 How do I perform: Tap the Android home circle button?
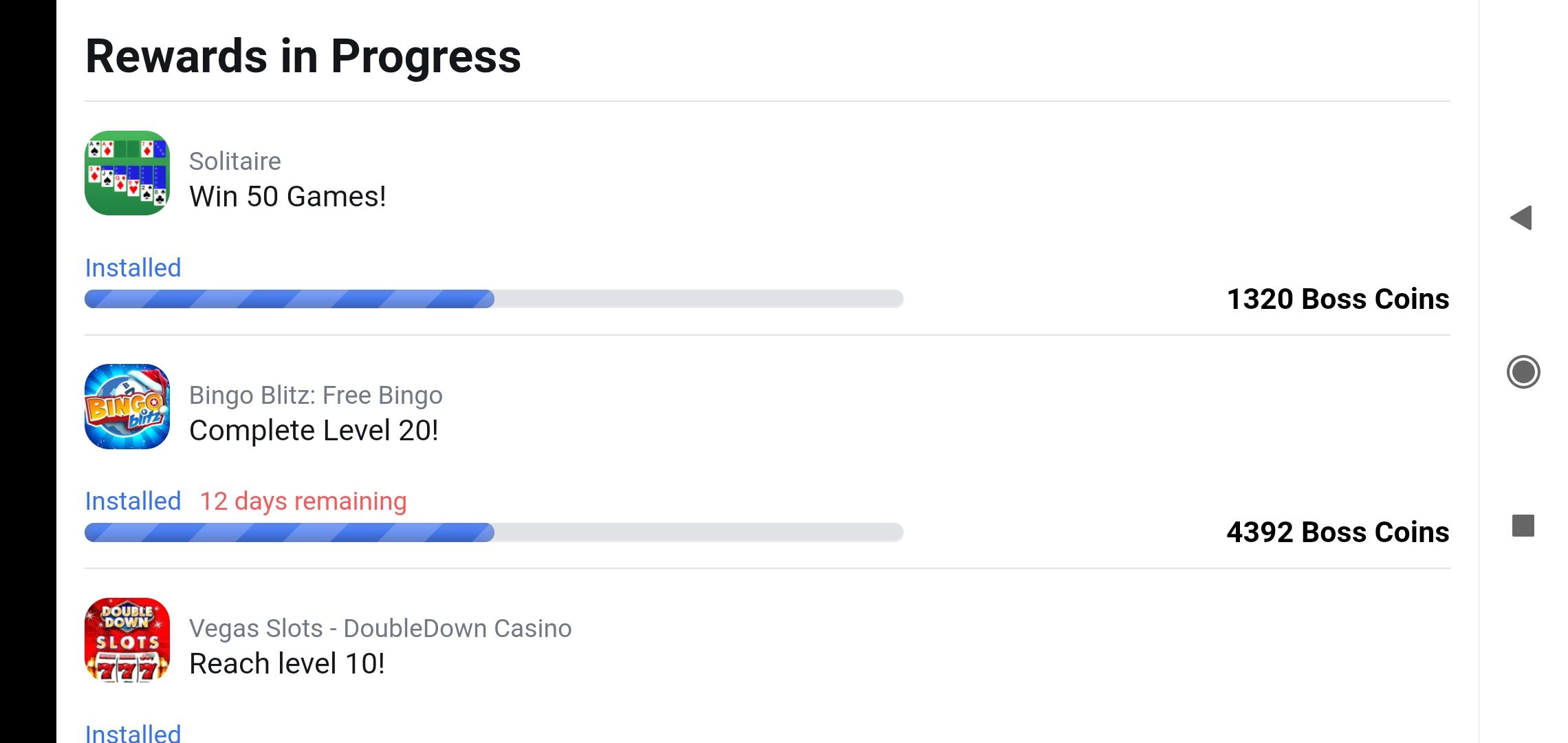coord(1523,372)
